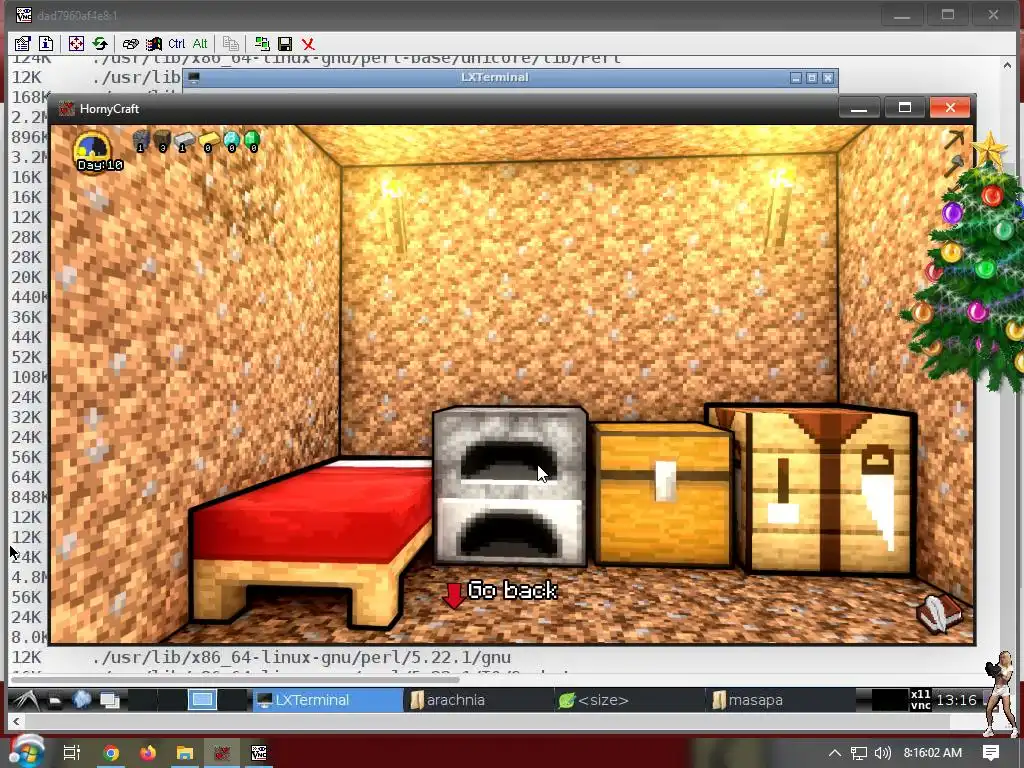
Task: Open VNC file transfer icon
Action: (262, 44)
